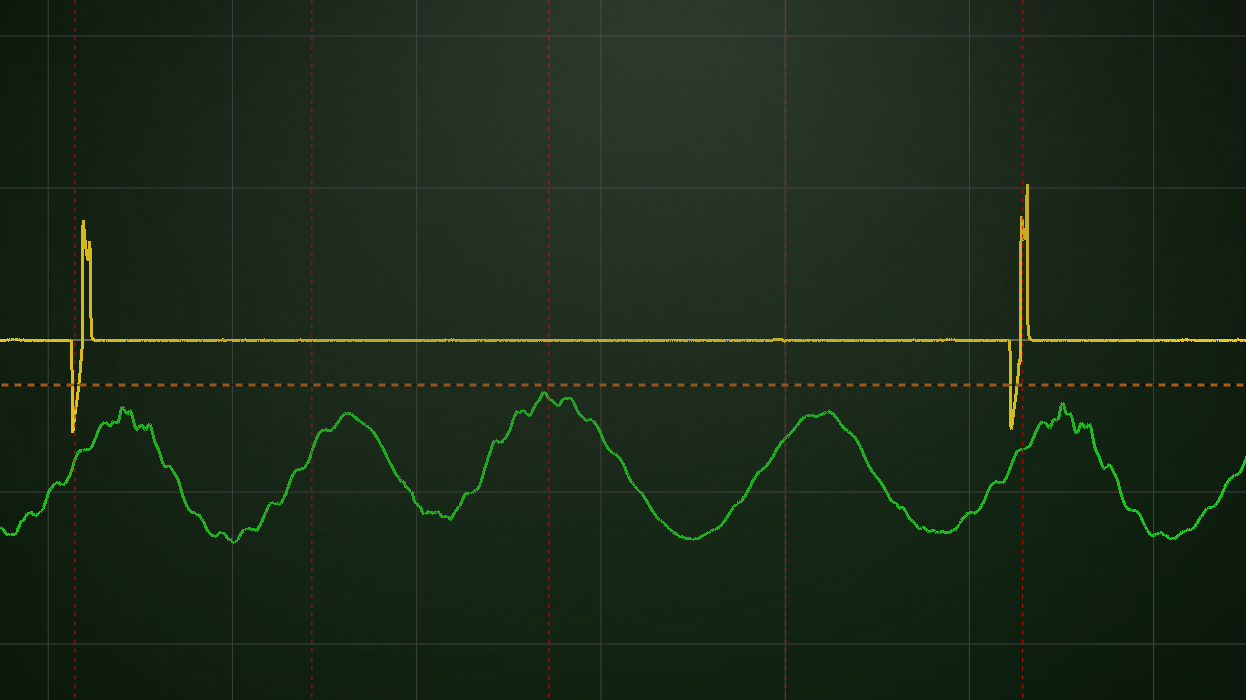Click the noisy green peak below the left yellow pulse
The width and height of the screenshot is (1246, 700).
pyautogui.click(x=122, y=410)
